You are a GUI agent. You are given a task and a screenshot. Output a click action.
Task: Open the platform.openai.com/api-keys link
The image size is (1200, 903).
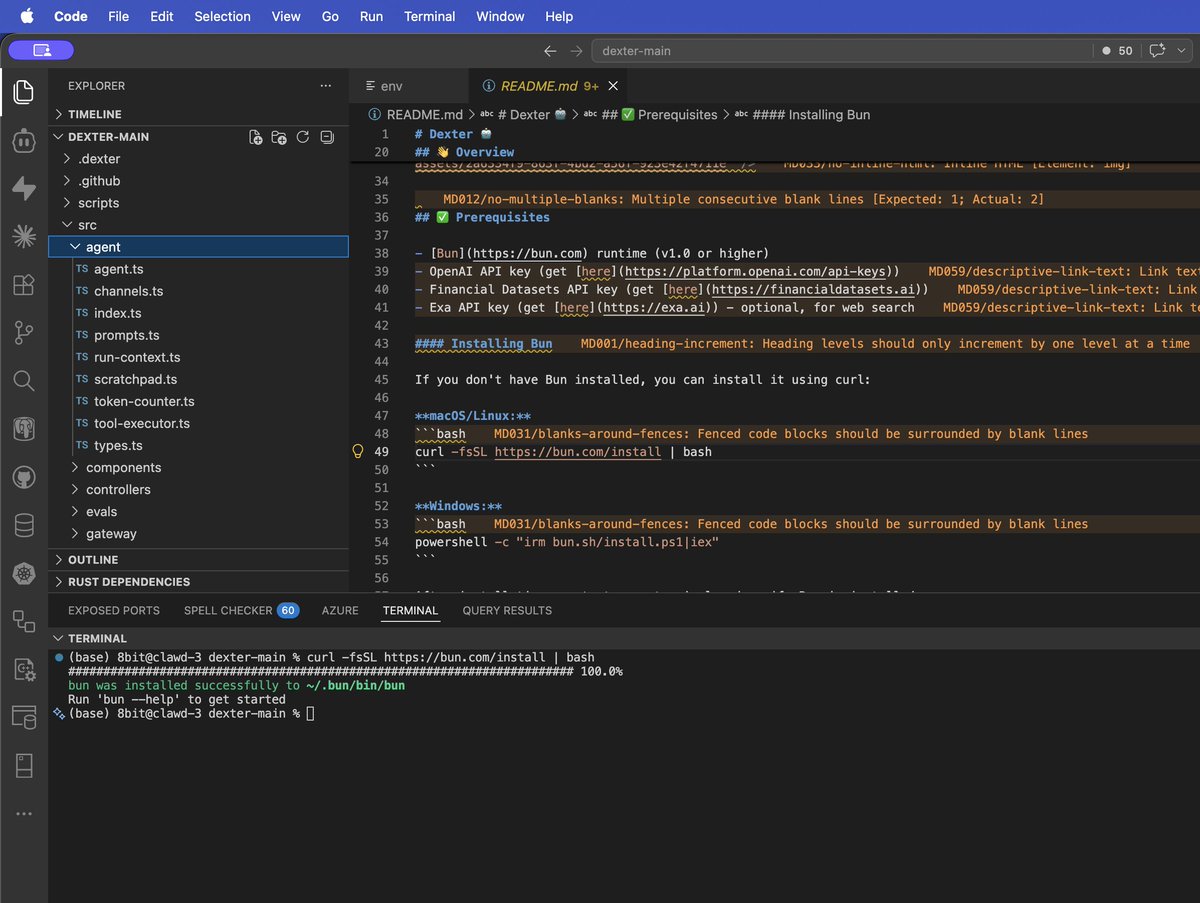click(x=757, y=272)
